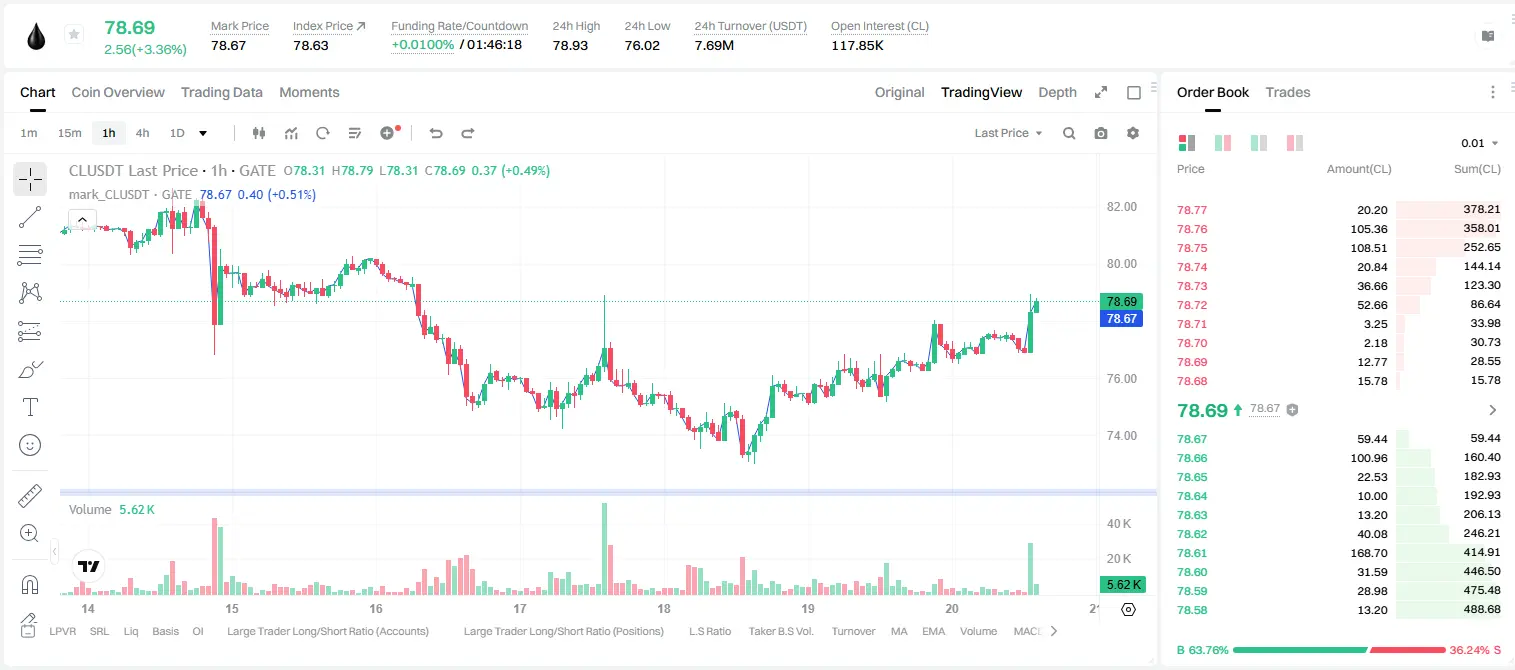Screen dimensions: 1515x670
Task: Open the emoji sticker tool
Action: [30, 445]
